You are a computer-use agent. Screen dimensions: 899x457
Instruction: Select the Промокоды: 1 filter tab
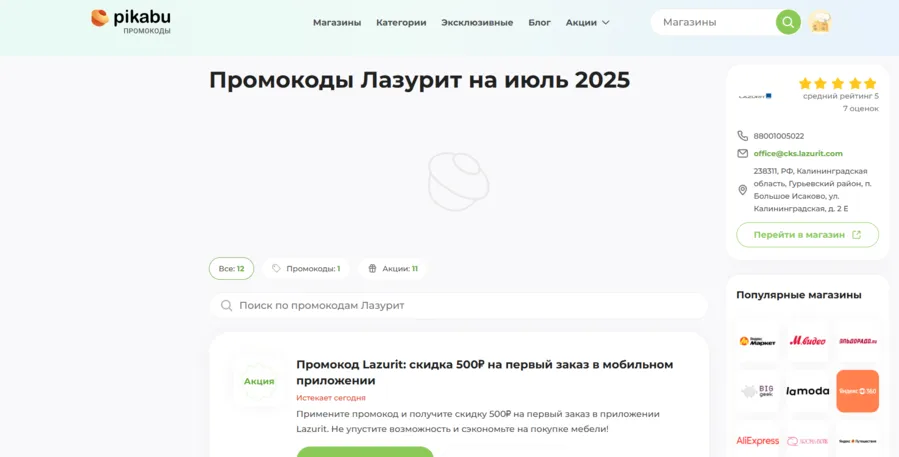[x=306, y=268]
